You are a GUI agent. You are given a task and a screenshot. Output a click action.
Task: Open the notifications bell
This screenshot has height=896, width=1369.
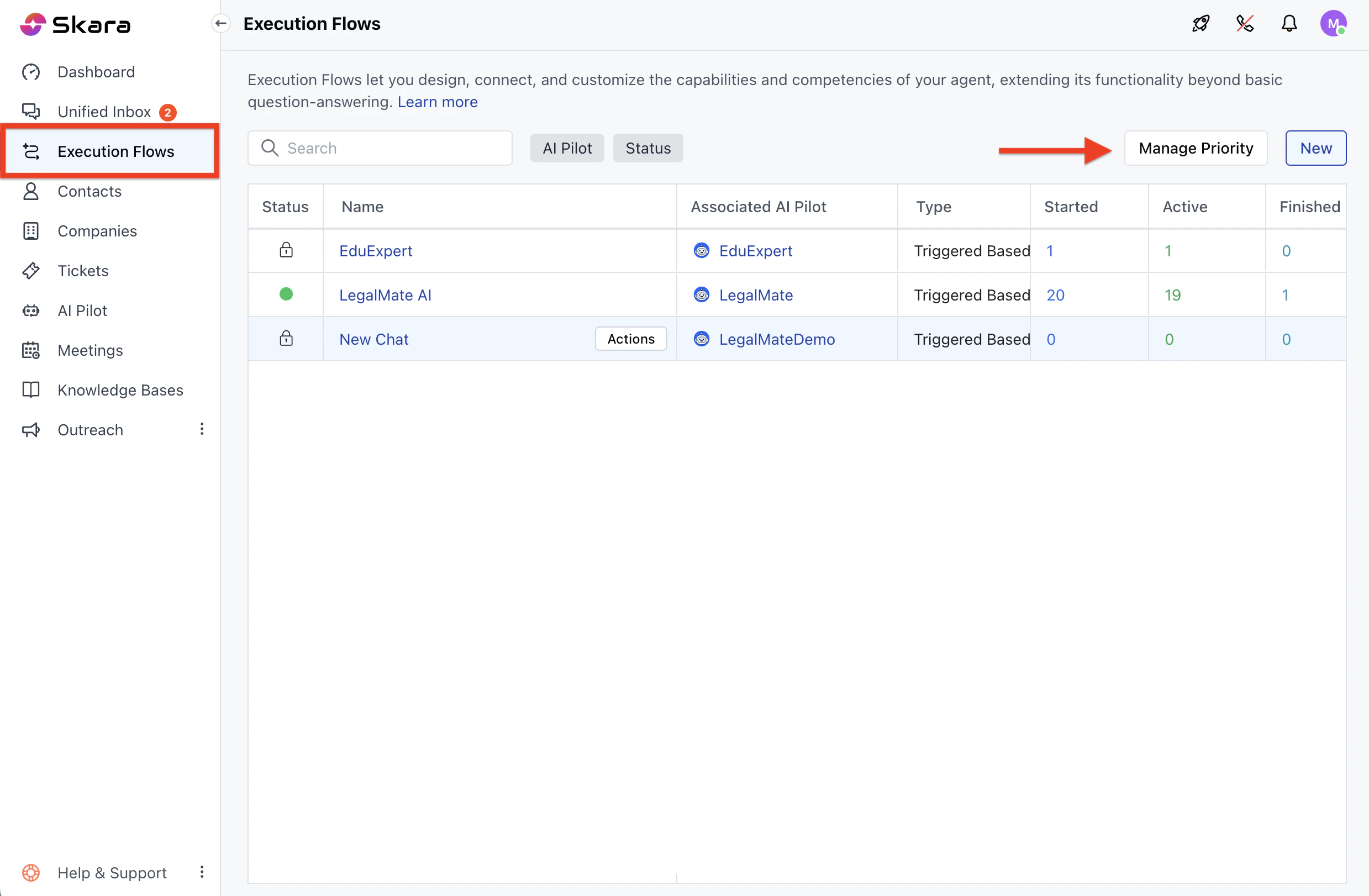[1289, 24]
